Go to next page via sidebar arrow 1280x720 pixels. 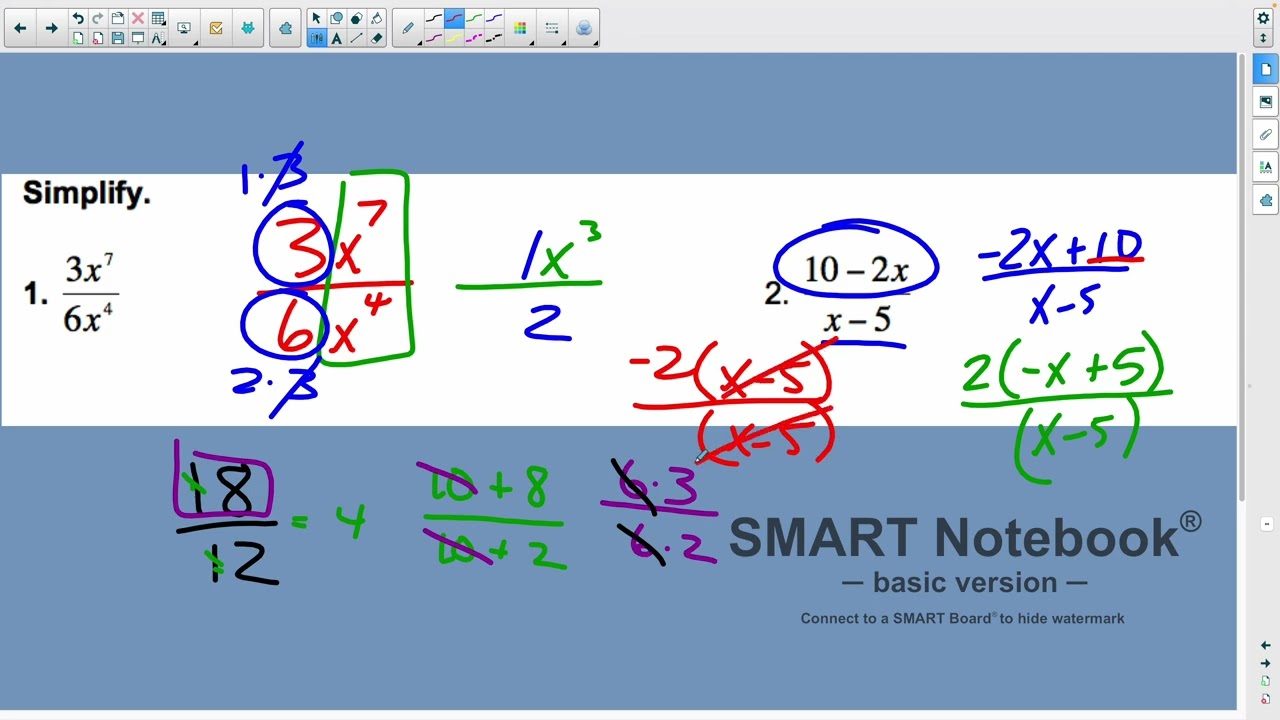1265,663
